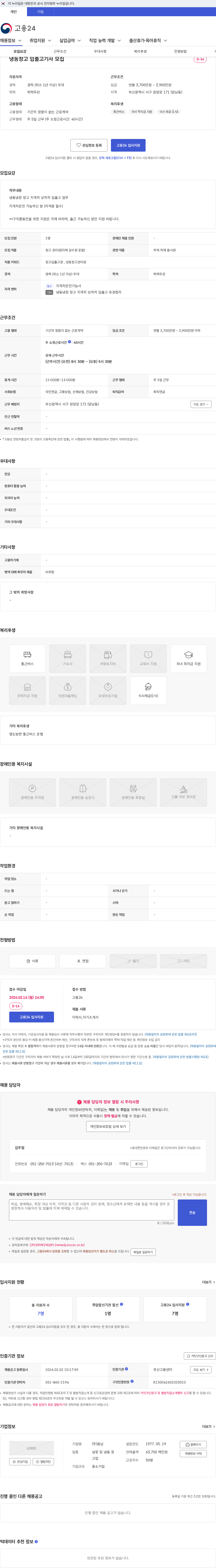Click the 면접 selection method box
Screen dimensions: 216x1568
pyautogui.click(x=83, y=961)
